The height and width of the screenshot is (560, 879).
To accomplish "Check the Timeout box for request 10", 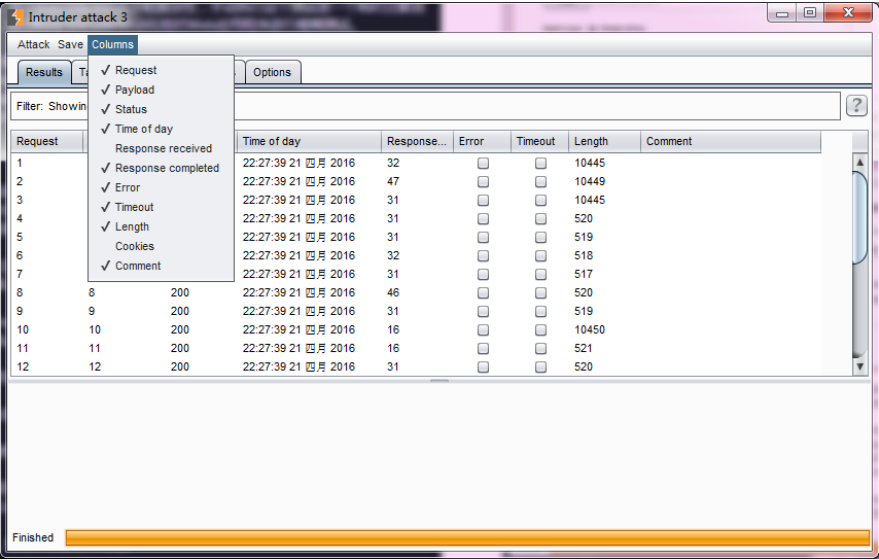I will [x=540, y=330].
